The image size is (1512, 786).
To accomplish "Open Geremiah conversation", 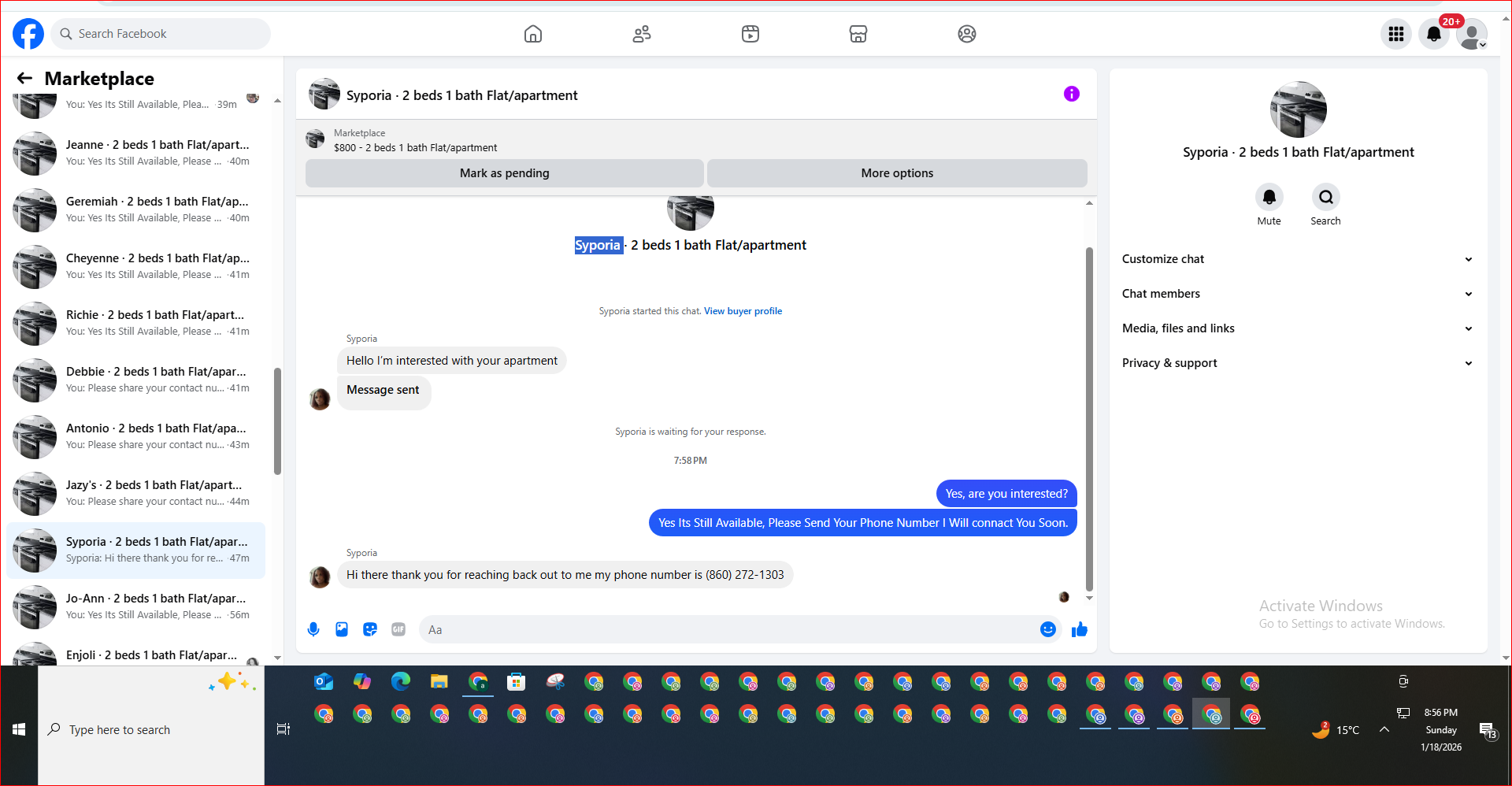I will pos(136,209).
